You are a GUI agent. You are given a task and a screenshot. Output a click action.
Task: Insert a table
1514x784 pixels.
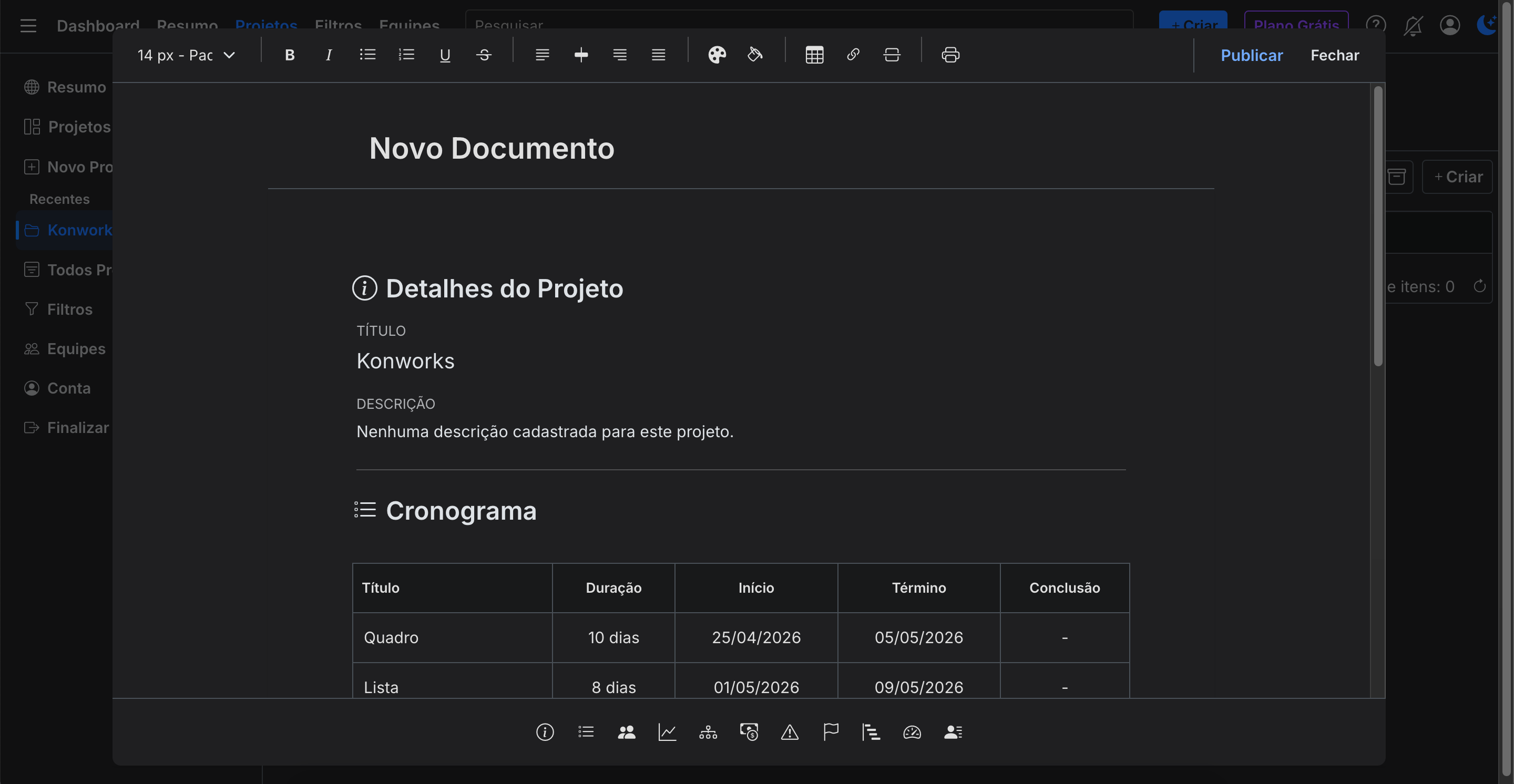coord(814,55)
